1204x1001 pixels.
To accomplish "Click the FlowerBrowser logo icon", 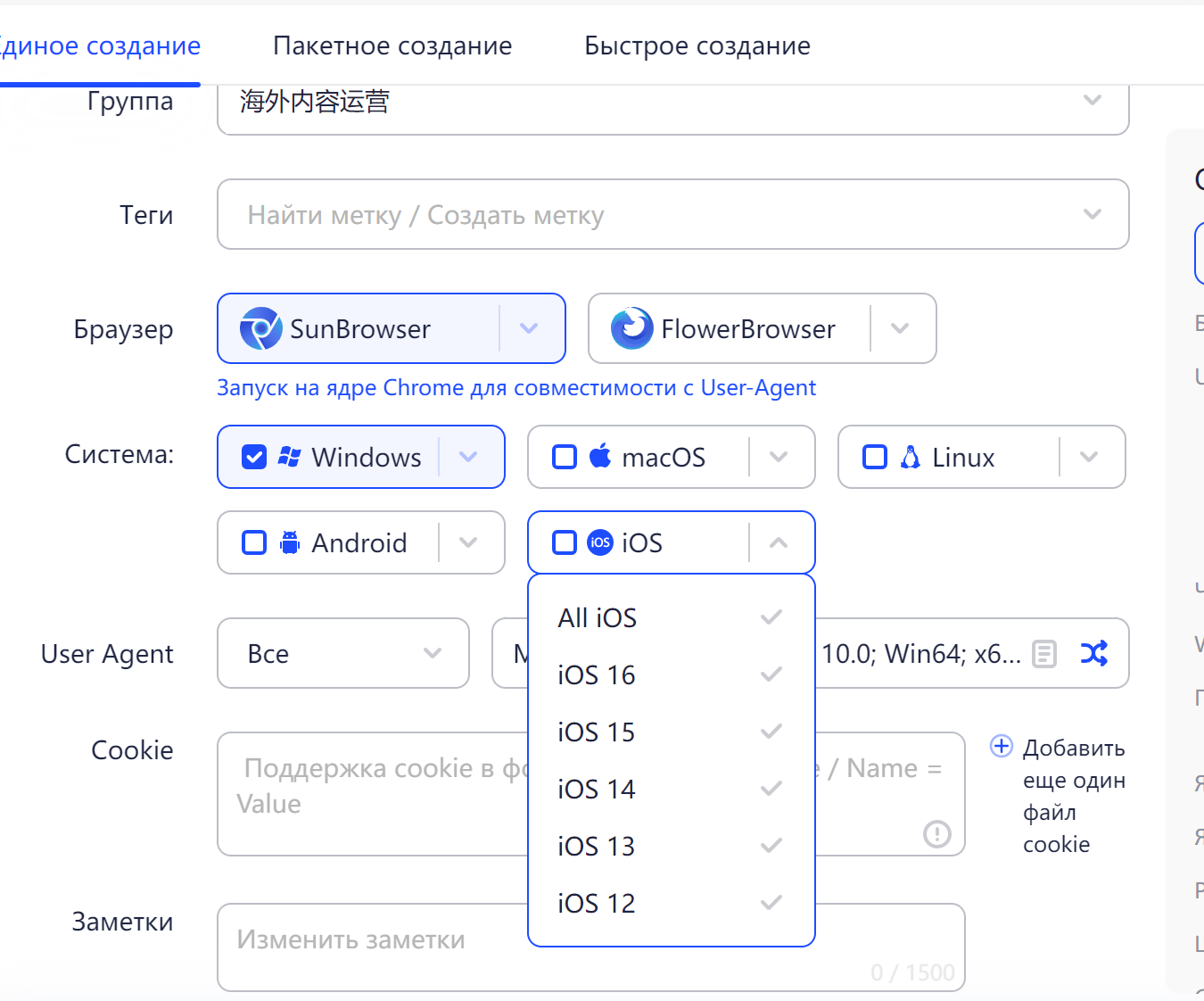I will [631, 328].
